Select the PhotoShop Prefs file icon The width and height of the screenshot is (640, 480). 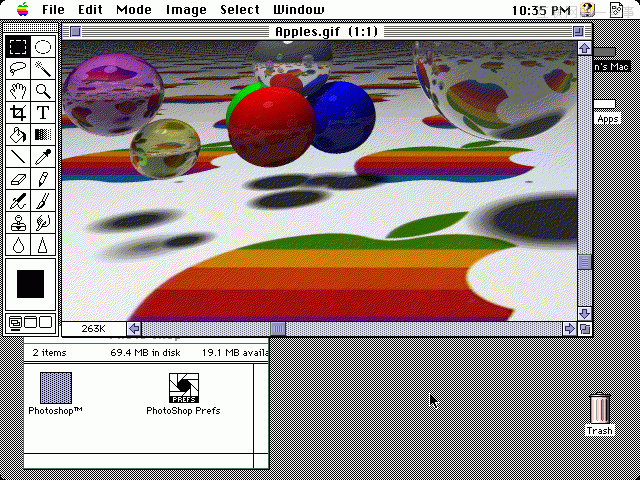coord(184,388)
